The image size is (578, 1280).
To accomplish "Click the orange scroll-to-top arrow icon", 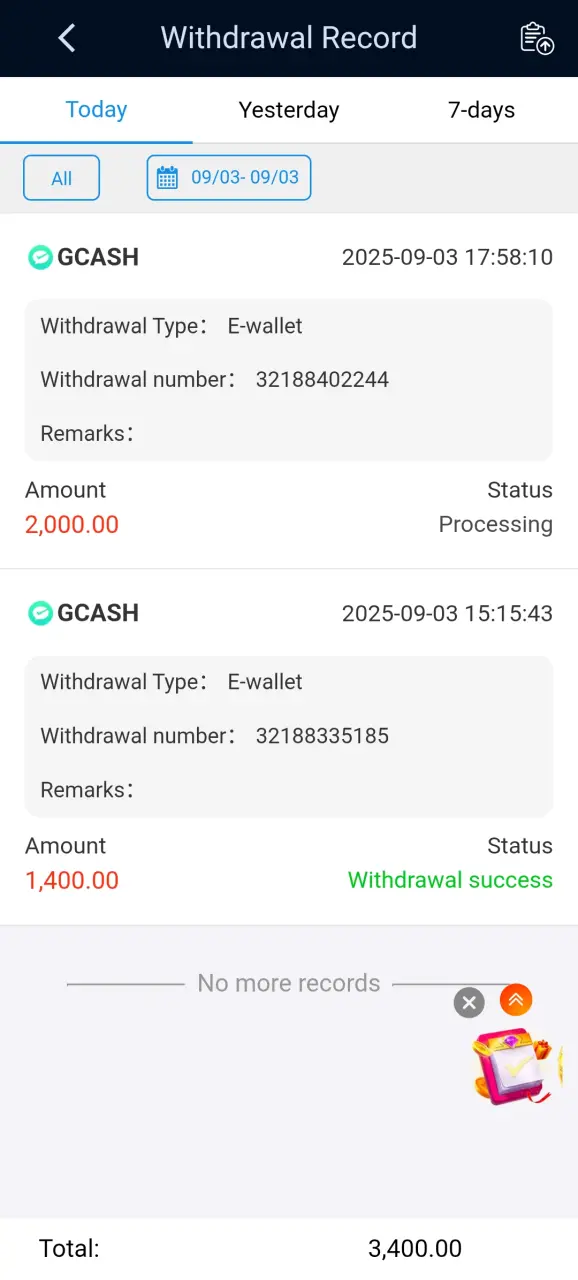I will [516, 999].
